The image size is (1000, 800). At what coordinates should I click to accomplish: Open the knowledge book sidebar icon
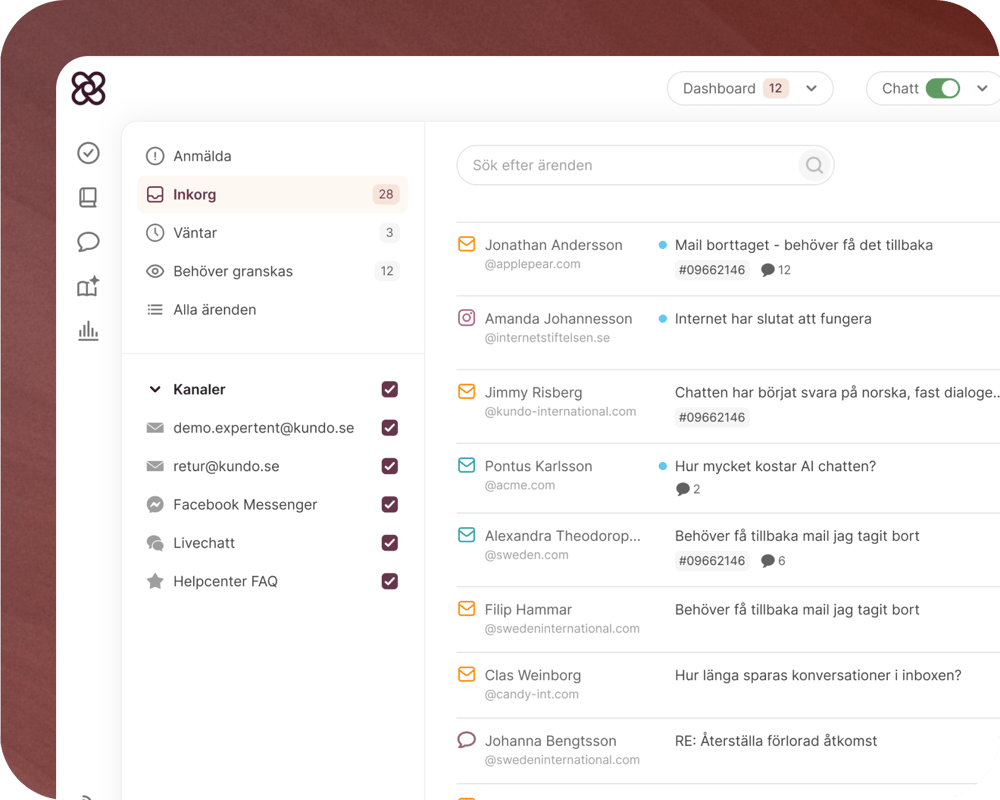(x=88, y=197)
